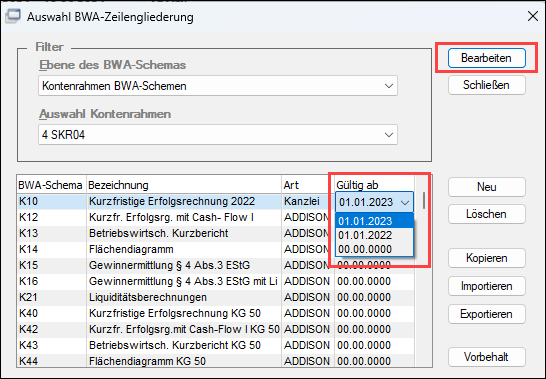The width and height of the screenshot is (546, 379).
Task: Click the Kopieren button
Action: tap(486, 258)
